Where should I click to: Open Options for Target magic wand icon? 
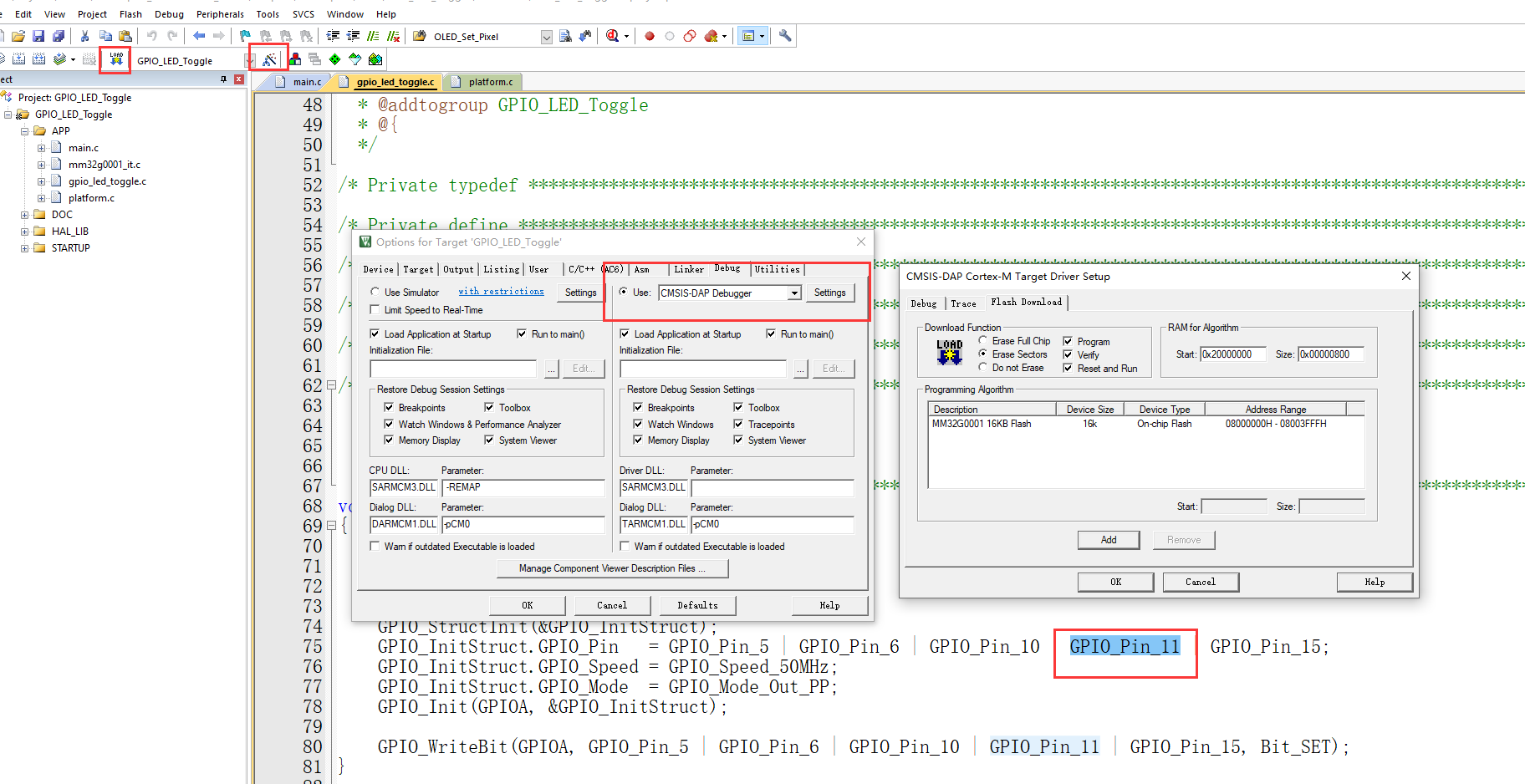click(x=269, y=59)
